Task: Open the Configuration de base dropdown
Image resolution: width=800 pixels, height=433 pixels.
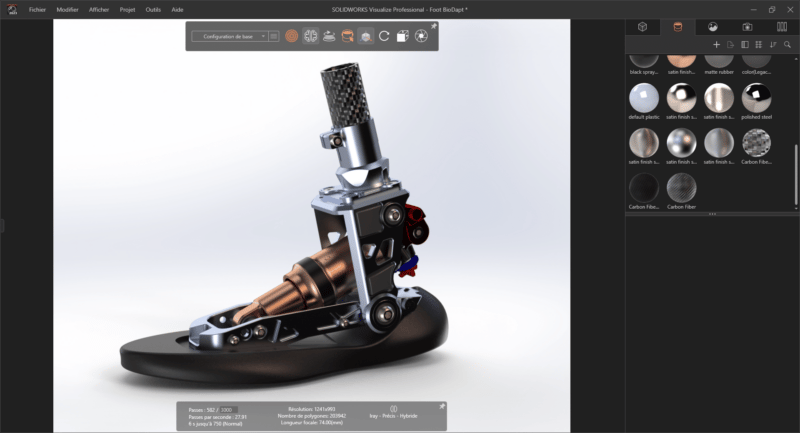Action: click(230, 36)
